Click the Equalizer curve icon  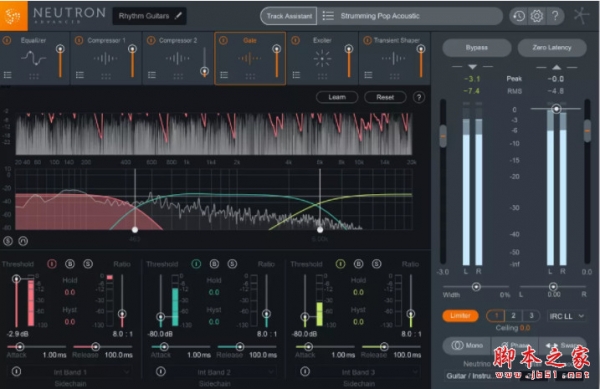tap(34, 59)
